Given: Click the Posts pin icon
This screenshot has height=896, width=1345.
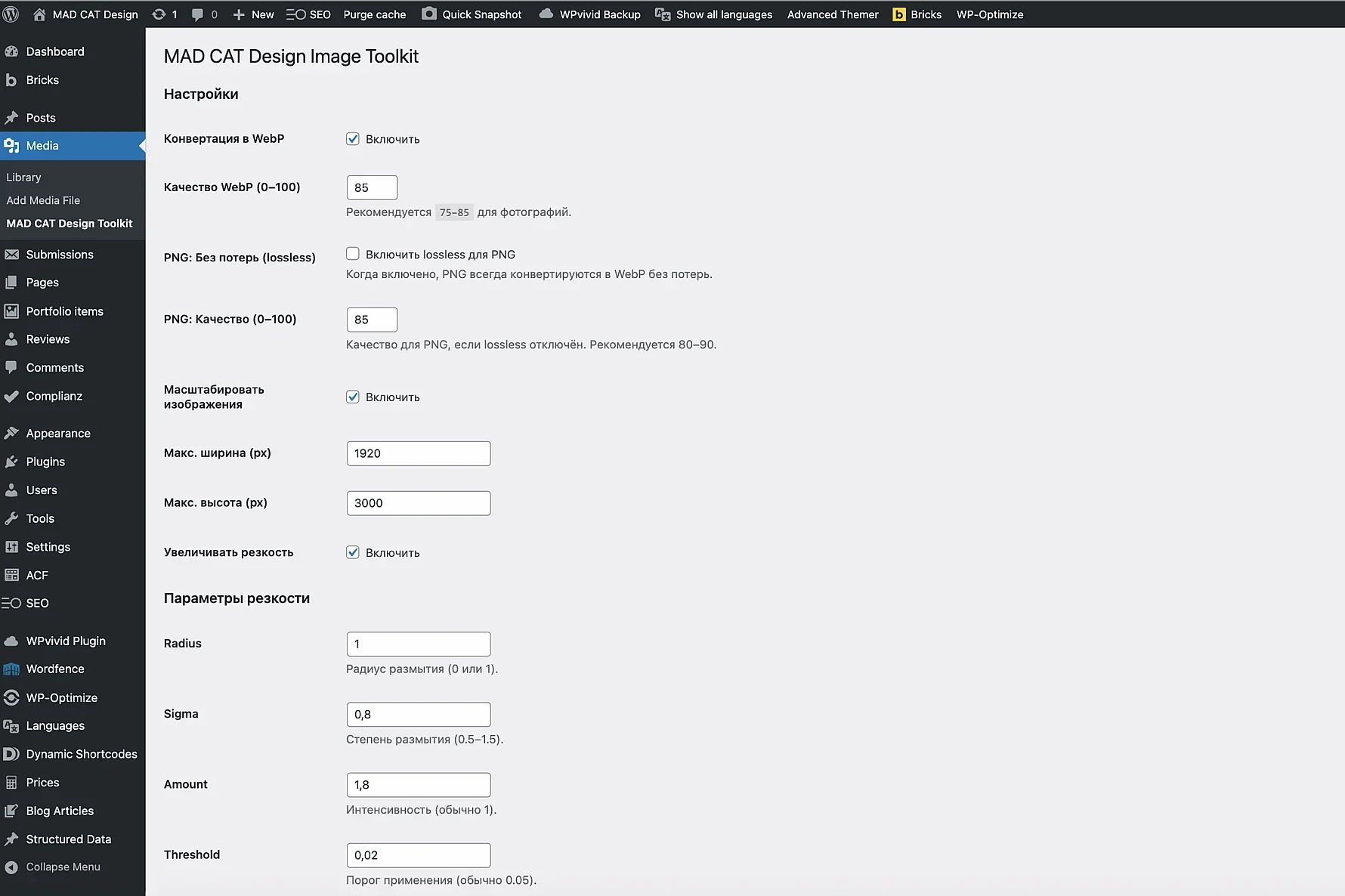Looking at the screenshot, I should point(11,118).
